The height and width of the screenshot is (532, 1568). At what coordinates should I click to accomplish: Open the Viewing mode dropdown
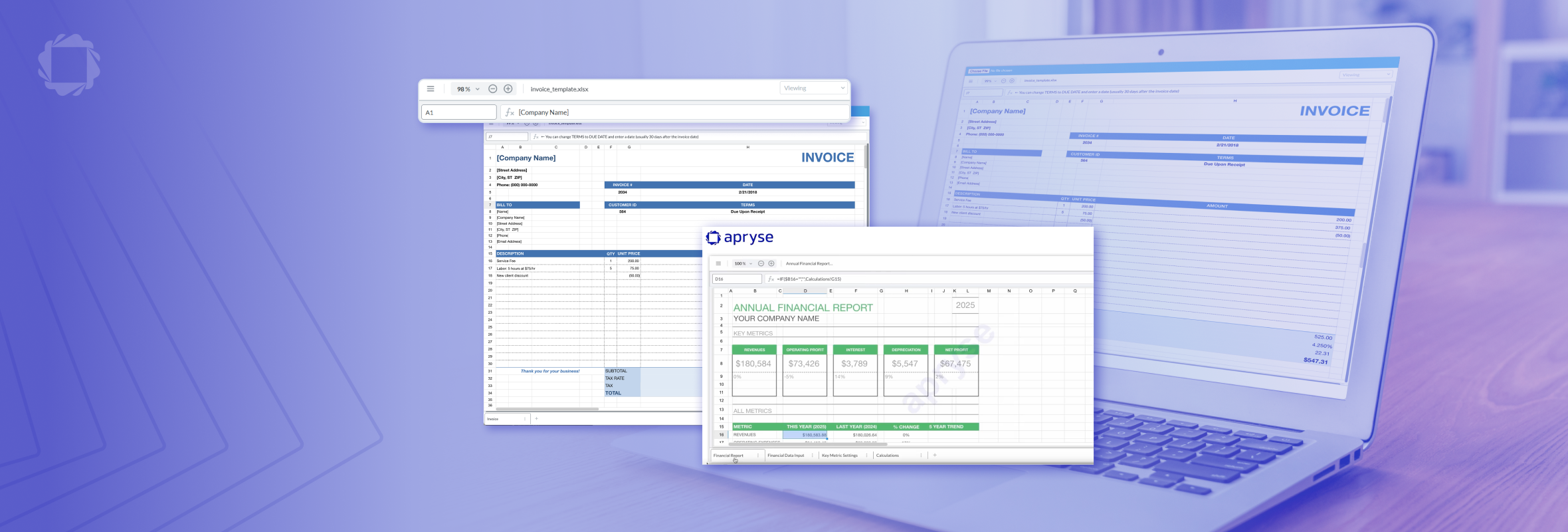point(814,88)
